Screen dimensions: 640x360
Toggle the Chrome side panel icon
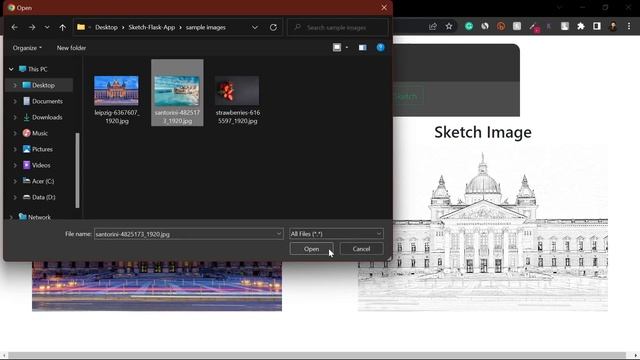tap(597, 27)
